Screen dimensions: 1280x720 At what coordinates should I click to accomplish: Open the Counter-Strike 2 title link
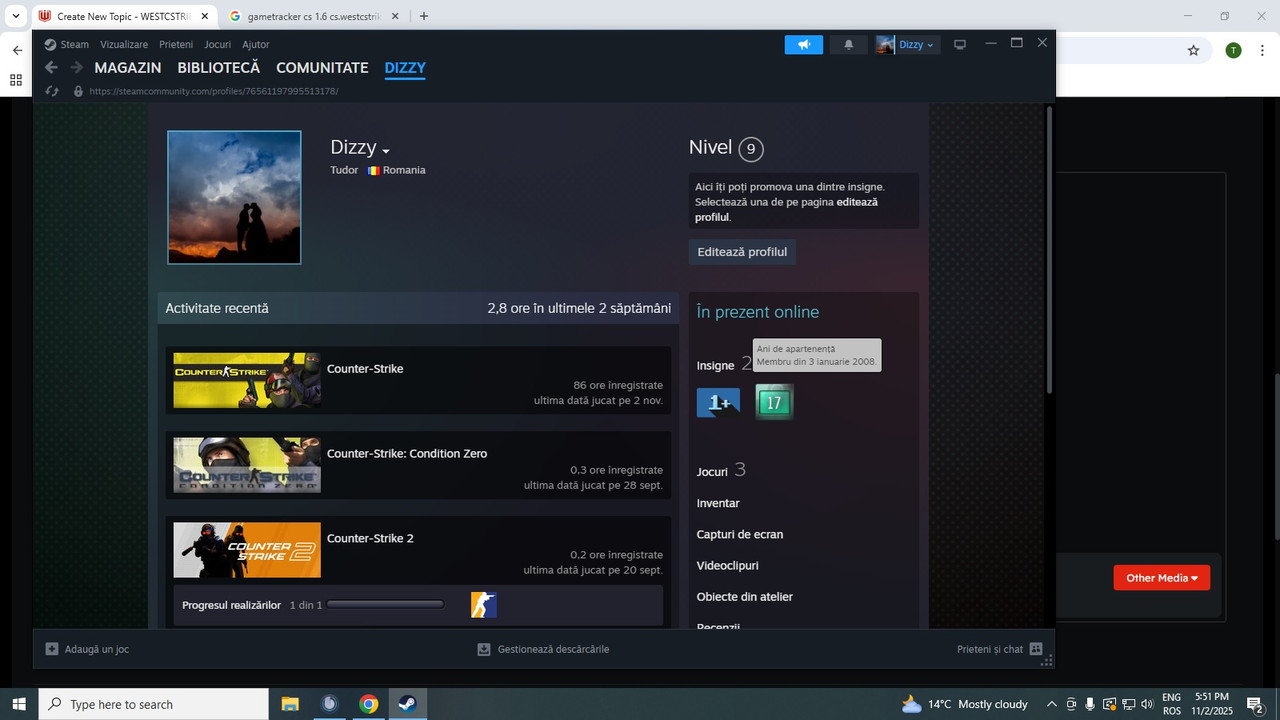370,539
